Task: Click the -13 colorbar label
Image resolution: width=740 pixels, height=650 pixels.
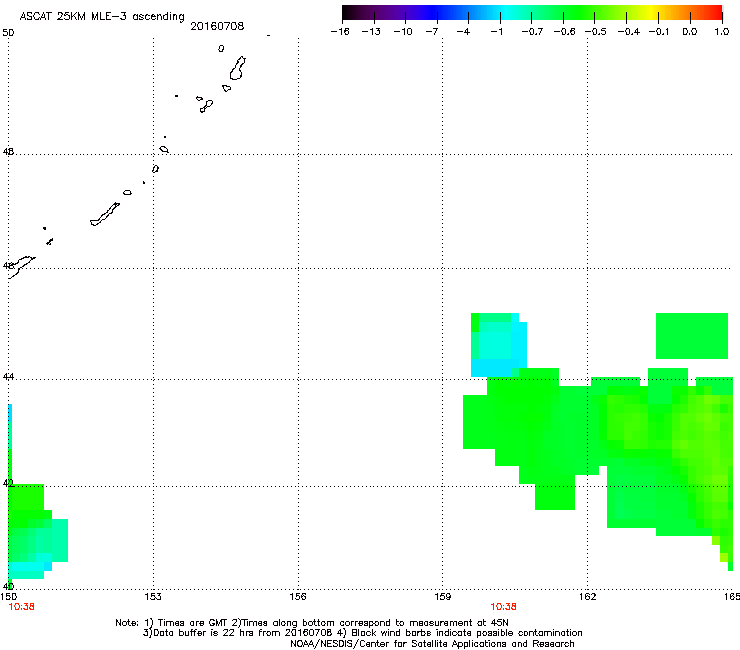Action: tap(371, 32)
